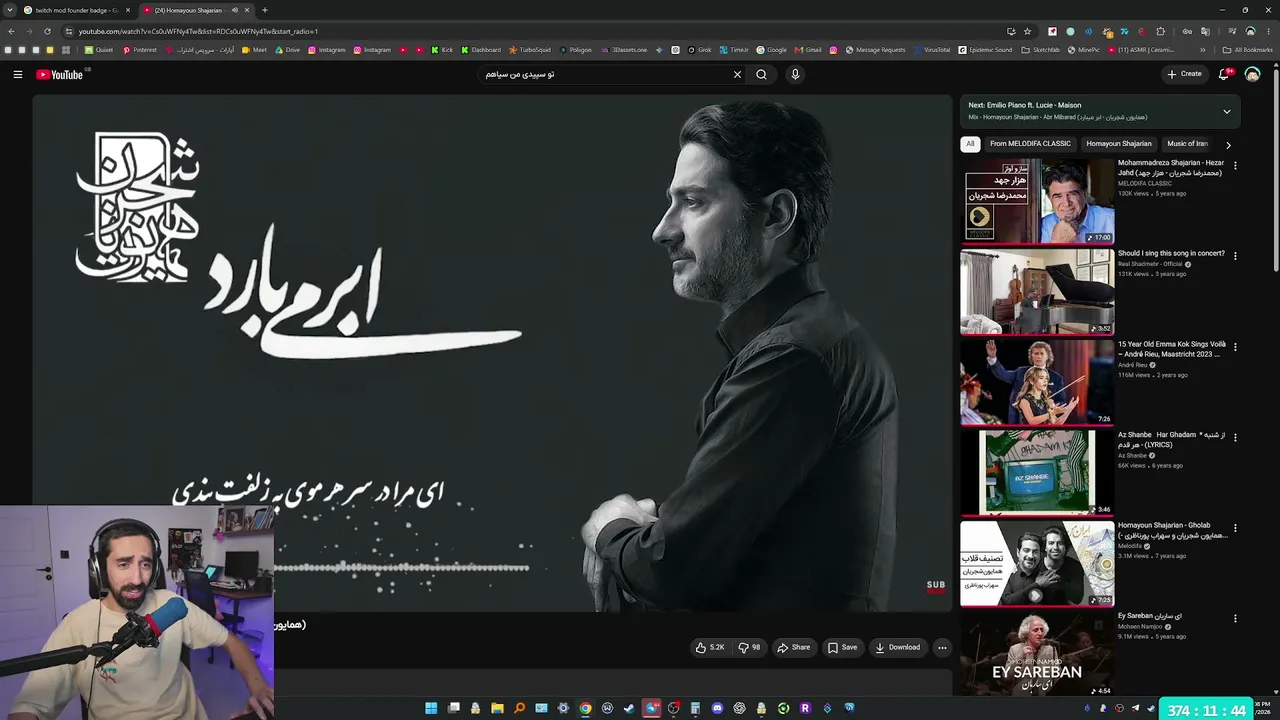Expand the Next up mix playlist panel
Screen dimensions: 1280x720
1227,111
